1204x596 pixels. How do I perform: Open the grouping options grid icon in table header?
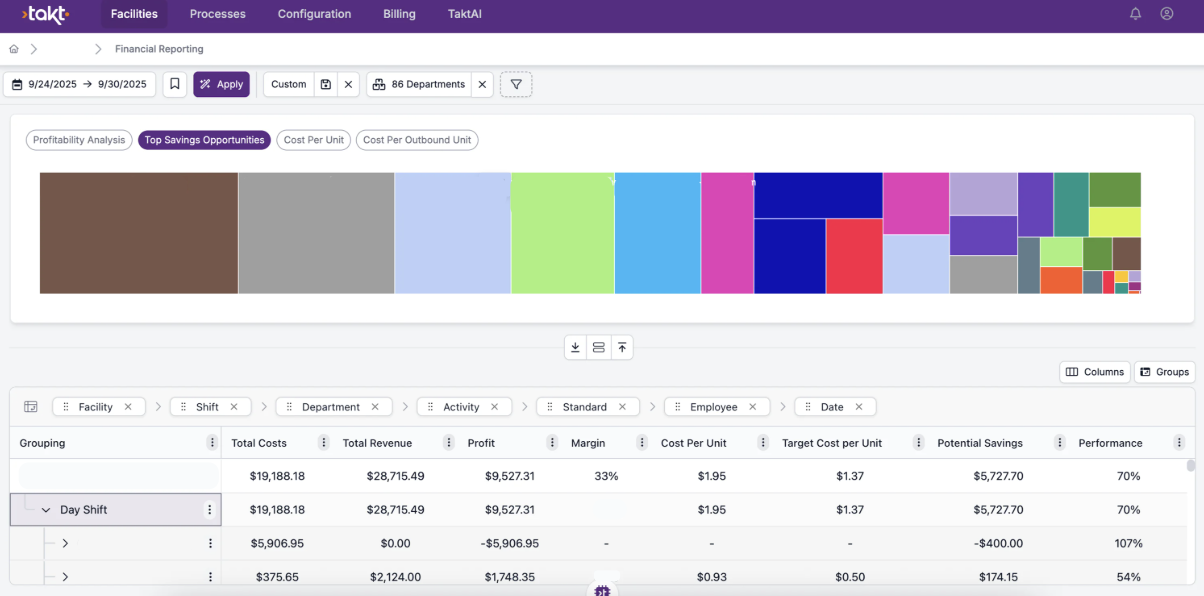(x=30, y=406)
